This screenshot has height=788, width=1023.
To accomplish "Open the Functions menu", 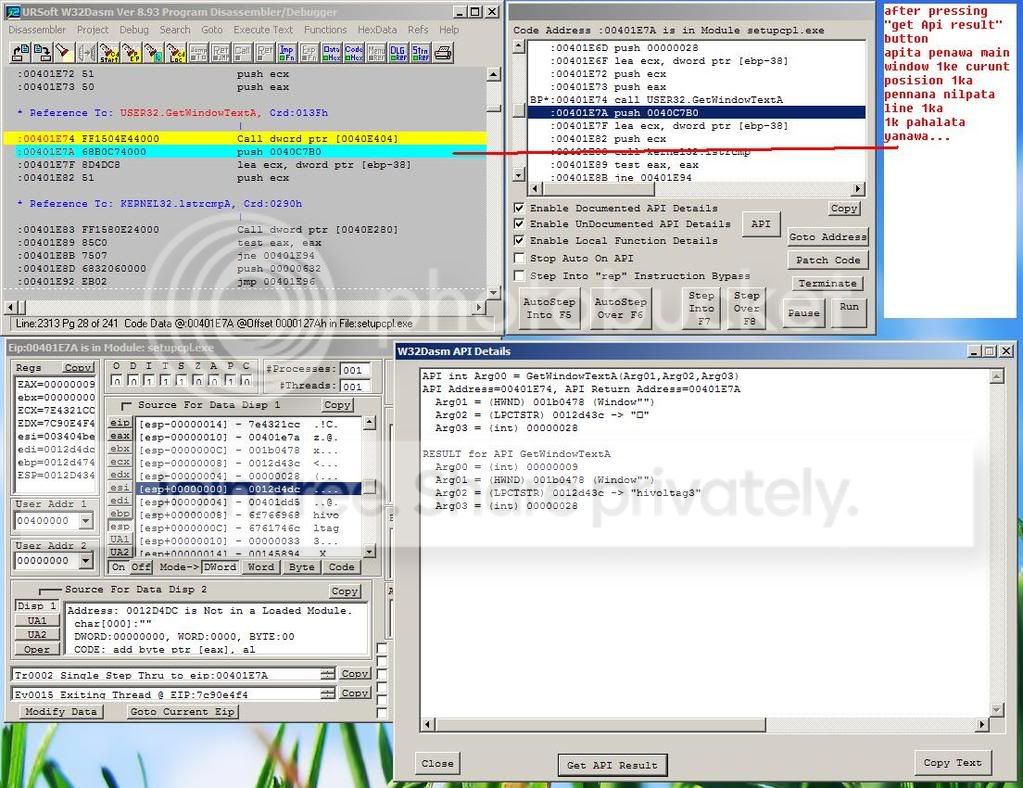I will (325, 30).
